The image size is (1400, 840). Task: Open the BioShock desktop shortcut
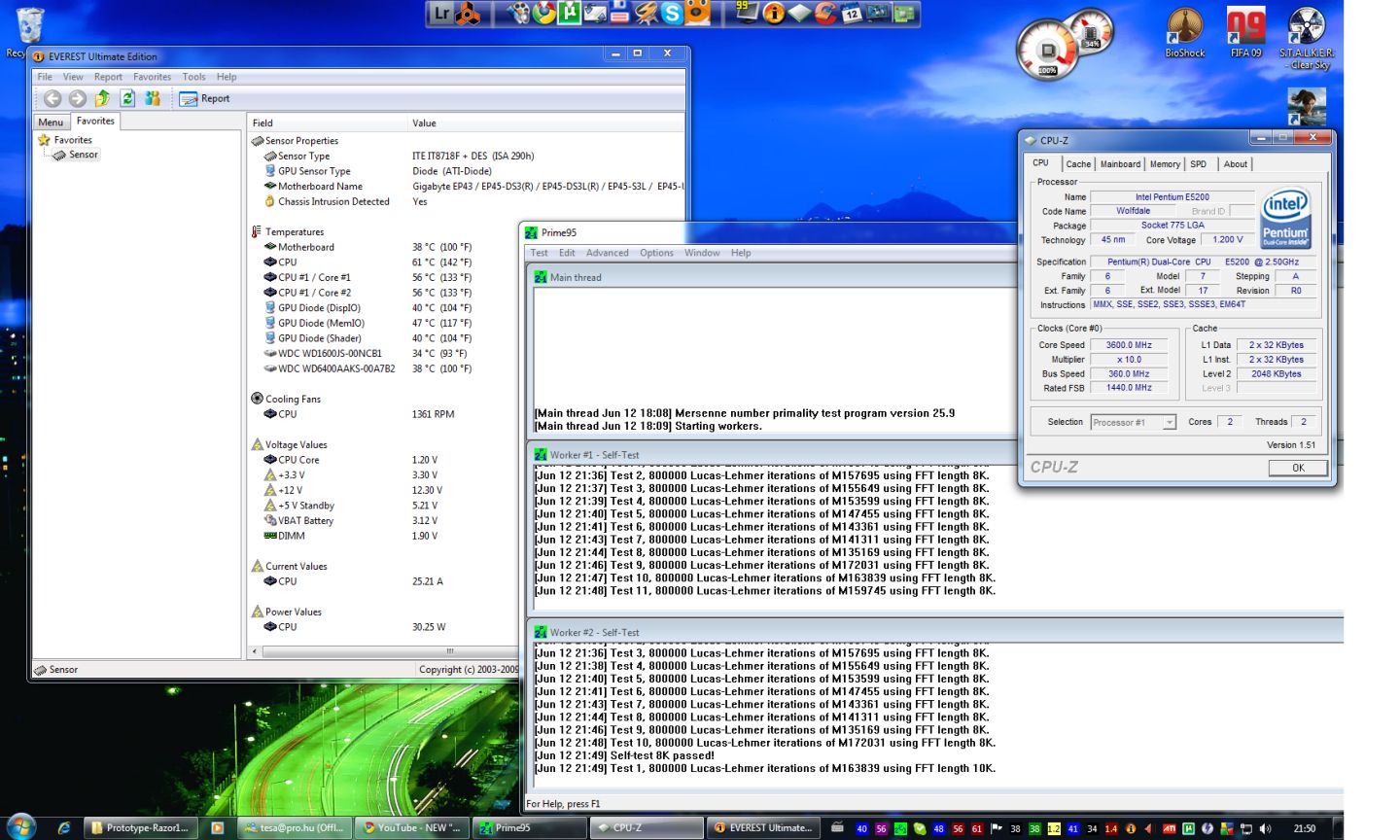tap(1184, 32)
